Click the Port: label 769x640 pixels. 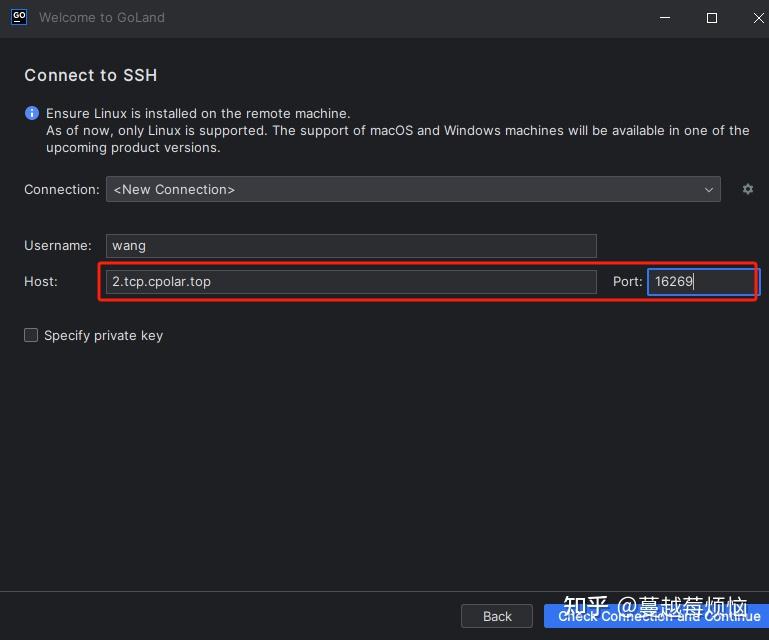627,282
